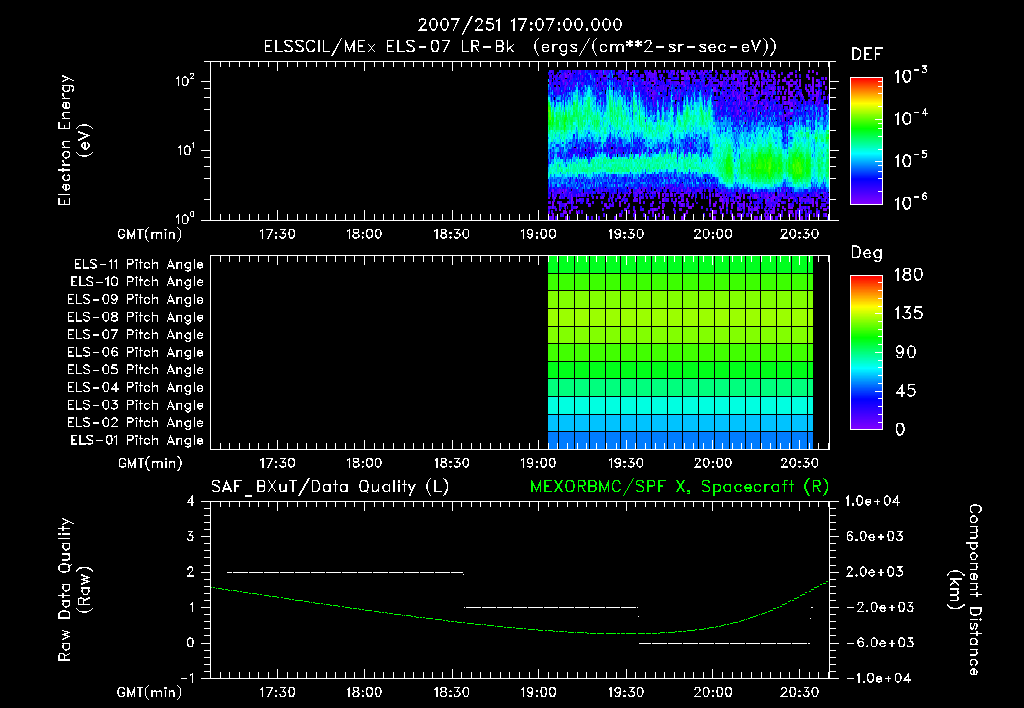The width and height of the screenshot is (1024, 708).
Task: Click the SAF_BXuT/Data Quality (L) legend
Action: pyautogui.click(x=330, y=487)
